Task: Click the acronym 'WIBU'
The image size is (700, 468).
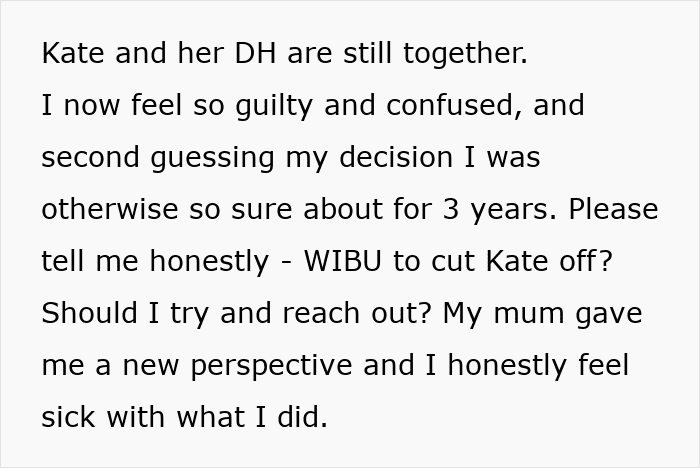Action: (x=342, y=260)
